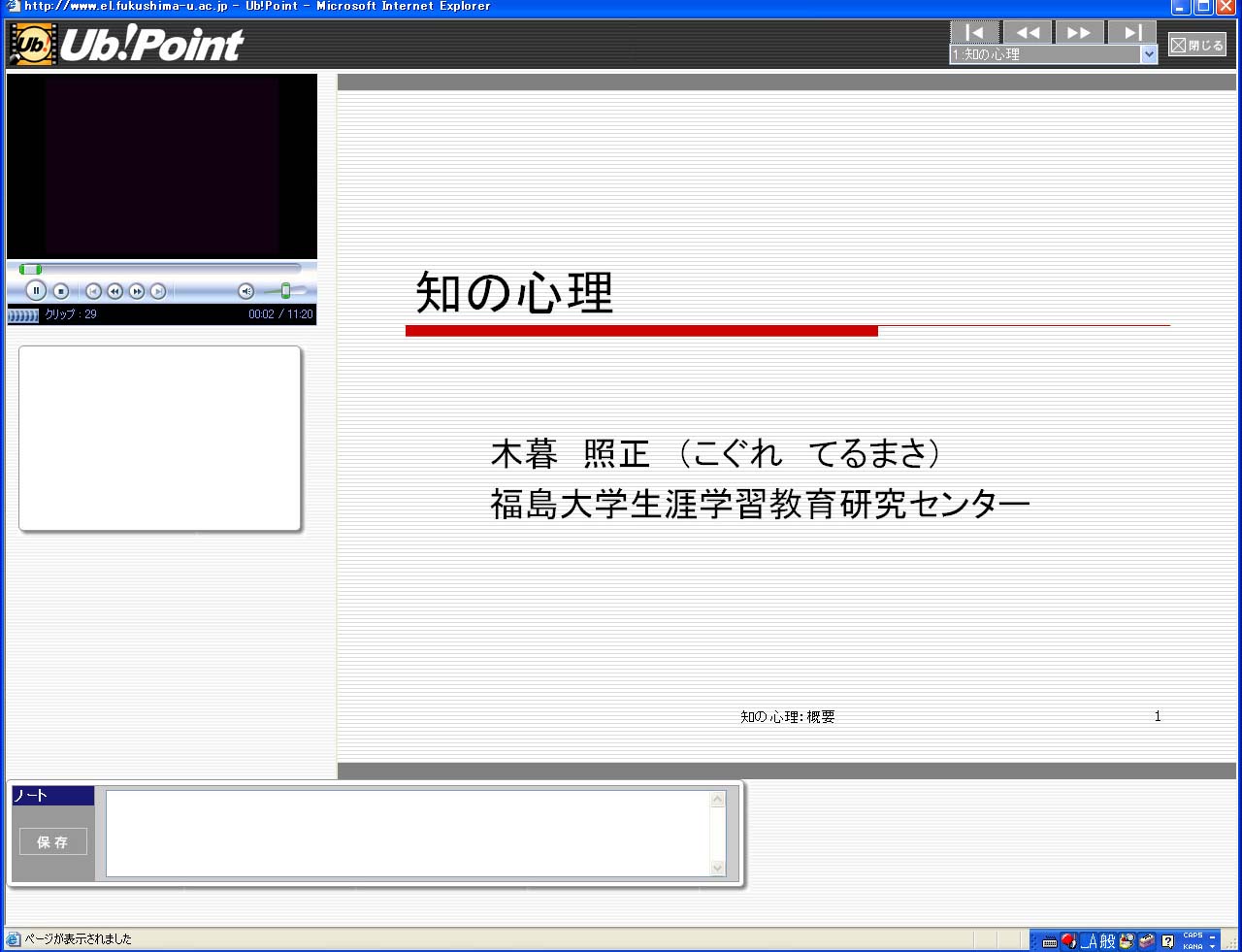
Task: Click inside the note text area
Action: [x=408, y=834]
